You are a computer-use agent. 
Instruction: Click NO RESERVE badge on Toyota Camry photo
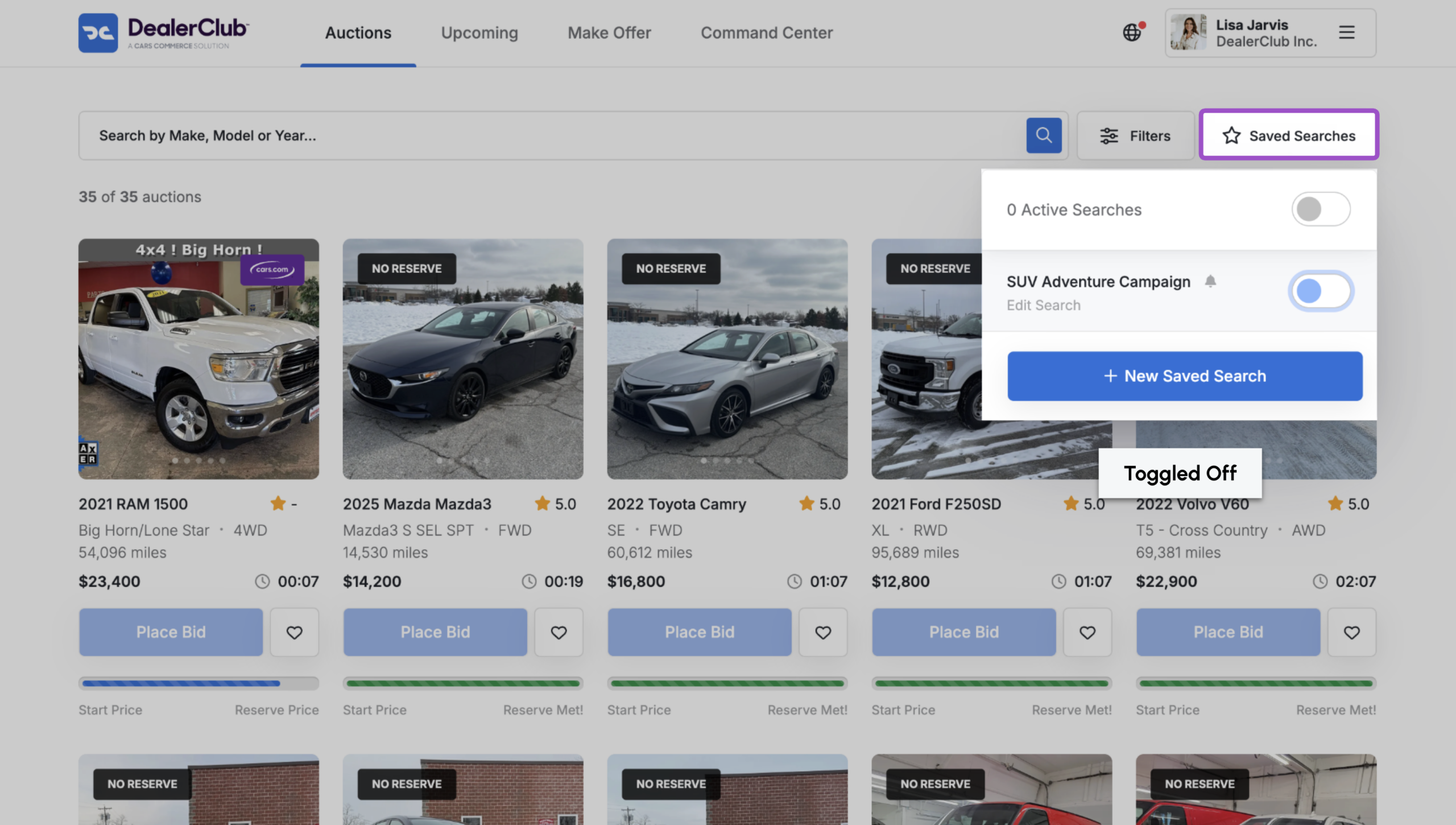click(x=671, y=269)
